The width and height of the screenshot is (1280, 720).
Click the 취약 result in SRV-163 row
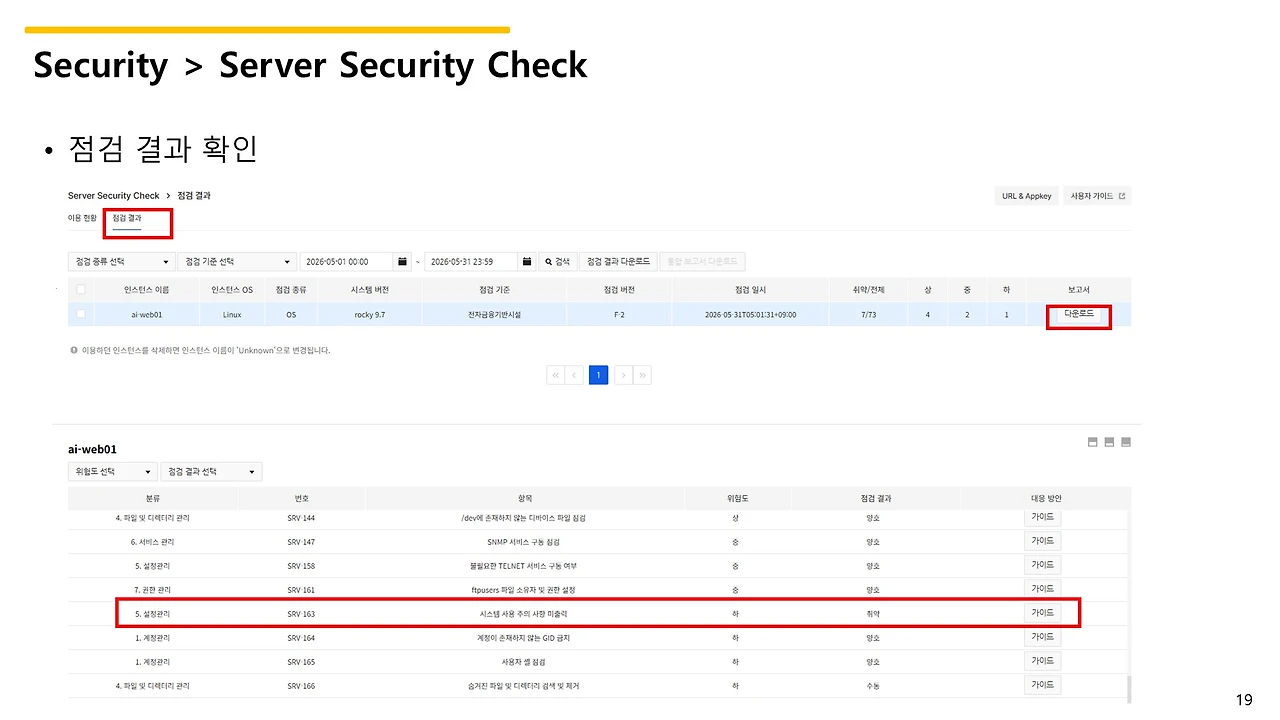point(873,613)
